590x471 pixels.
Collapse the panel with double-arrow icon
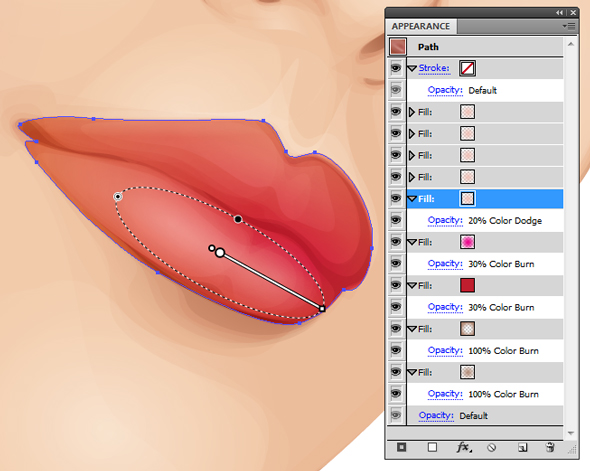560,12
